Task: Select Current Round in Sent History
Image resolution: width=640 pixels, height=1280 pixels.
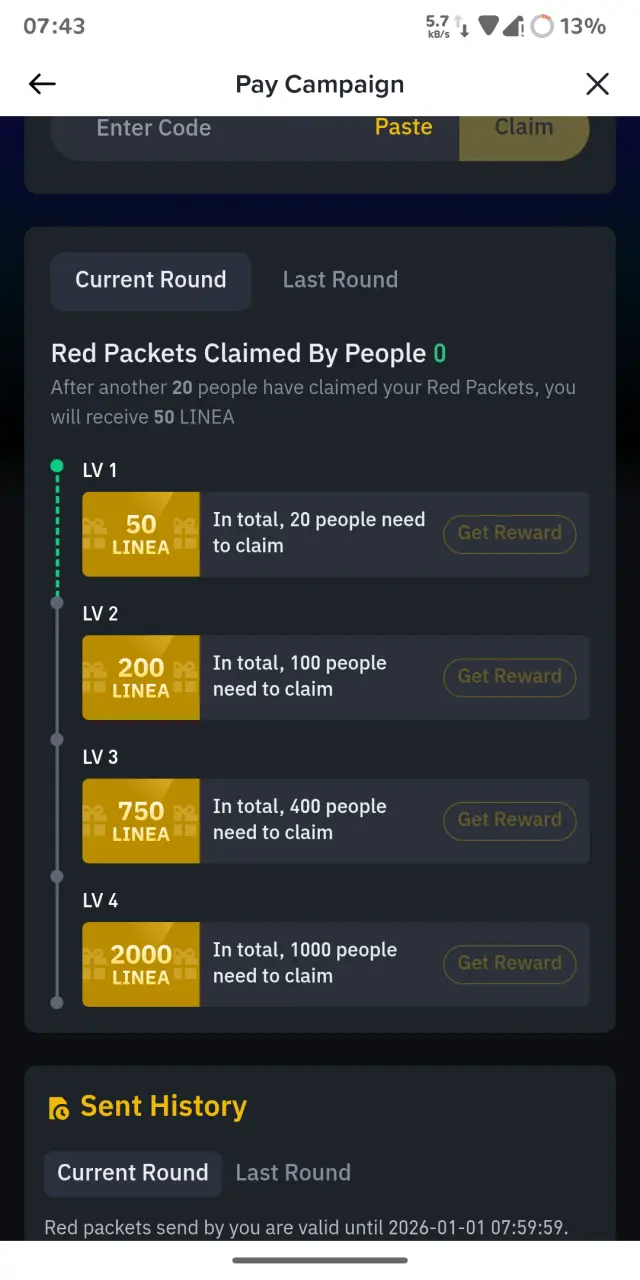Action: click(x=133, y=1173)
